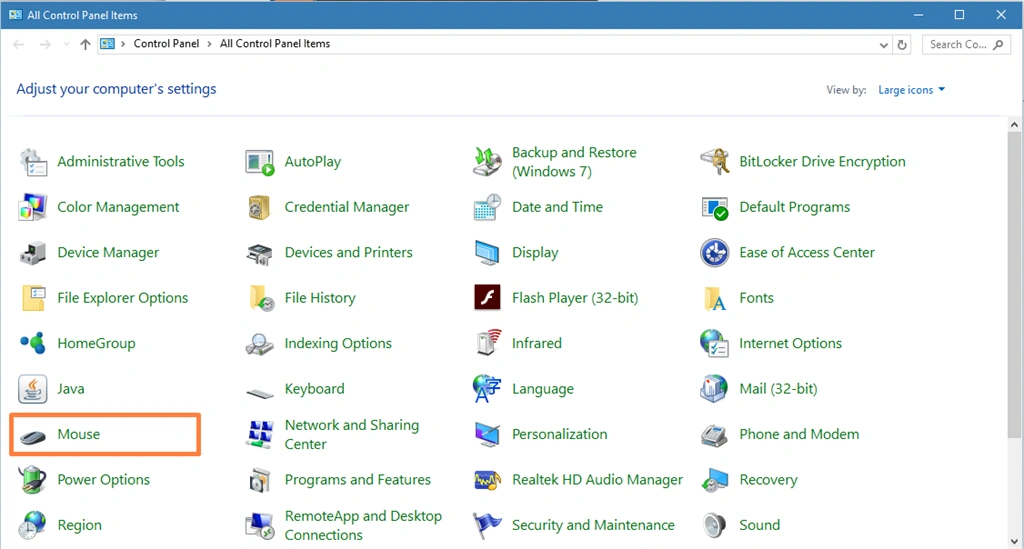1024x549 pixels.
Task: Click the scrollbar down arrow
Action: click(1014, 541)
